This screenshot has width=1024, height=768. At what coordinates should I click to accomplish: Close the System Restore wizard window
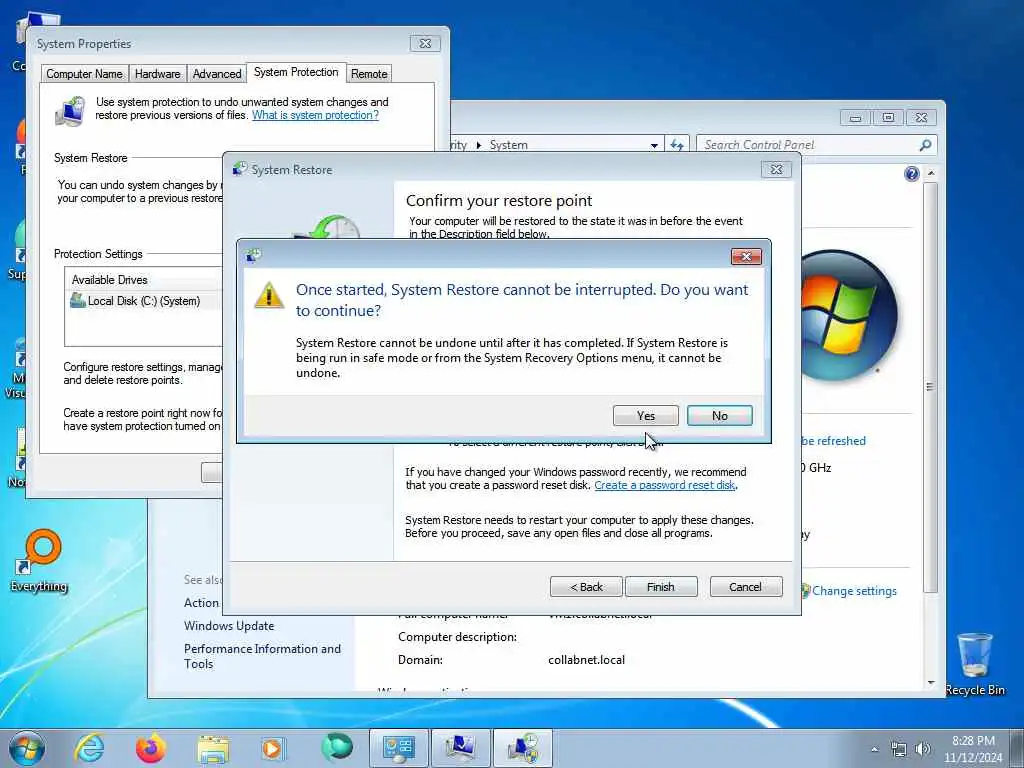coord(776,170)
